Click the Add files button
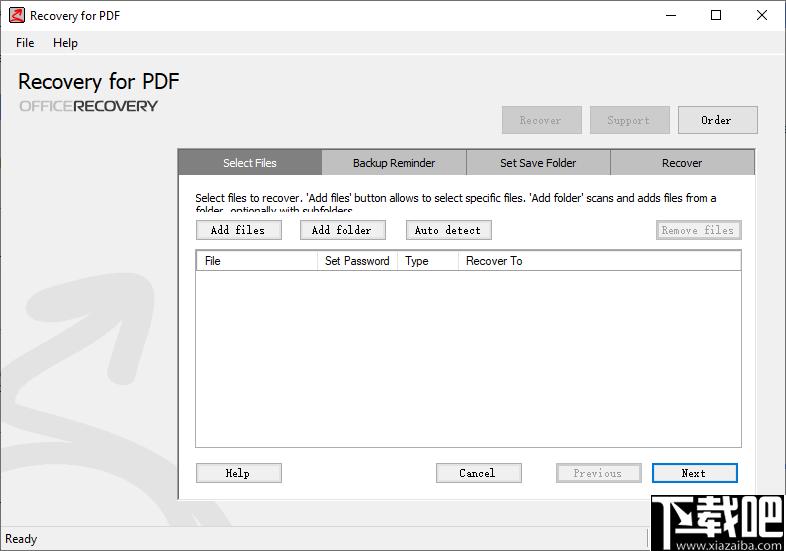 [x=239, y=230]
